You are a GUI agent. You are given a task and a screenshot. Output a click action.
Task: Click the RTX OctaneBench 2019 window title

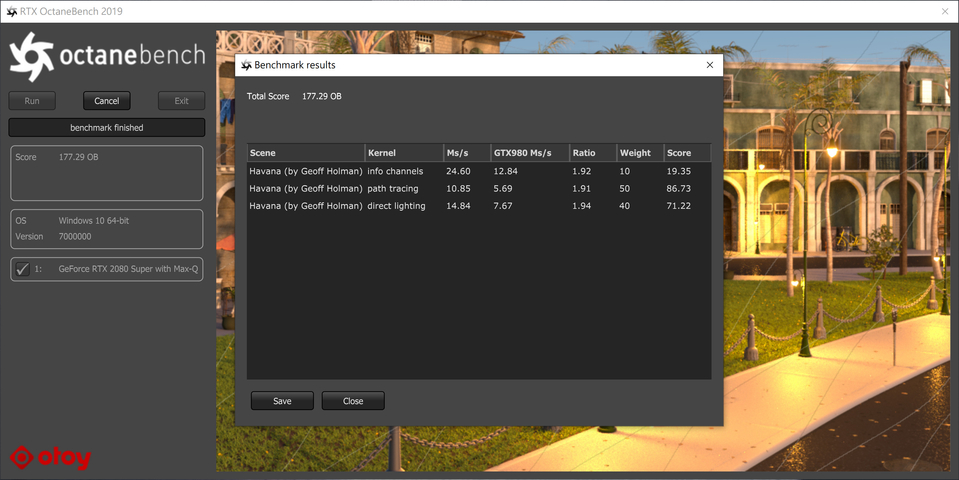point(71,11)
